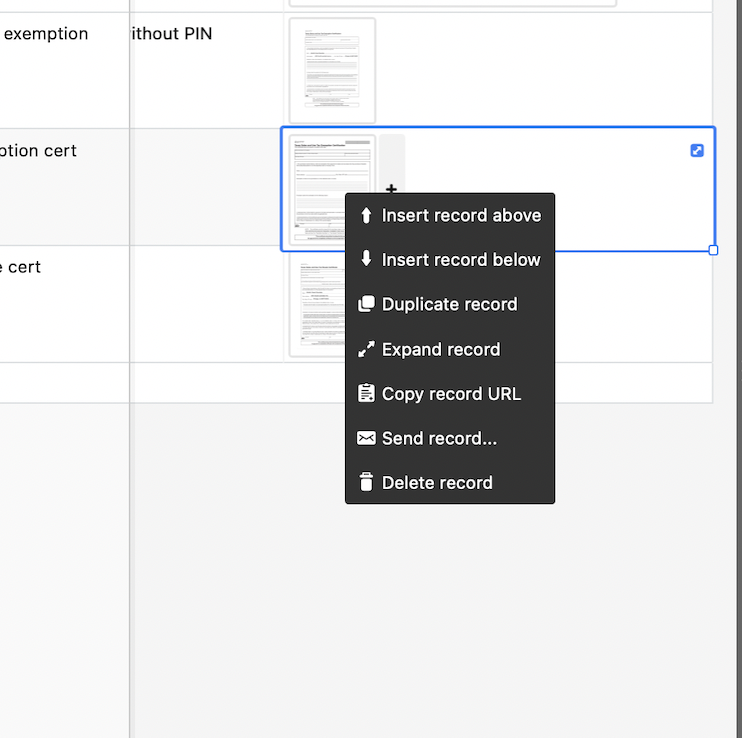The width and height of the screenshot is (742, 738).
Task: Open the Send record... option
Action: [450, 438]
